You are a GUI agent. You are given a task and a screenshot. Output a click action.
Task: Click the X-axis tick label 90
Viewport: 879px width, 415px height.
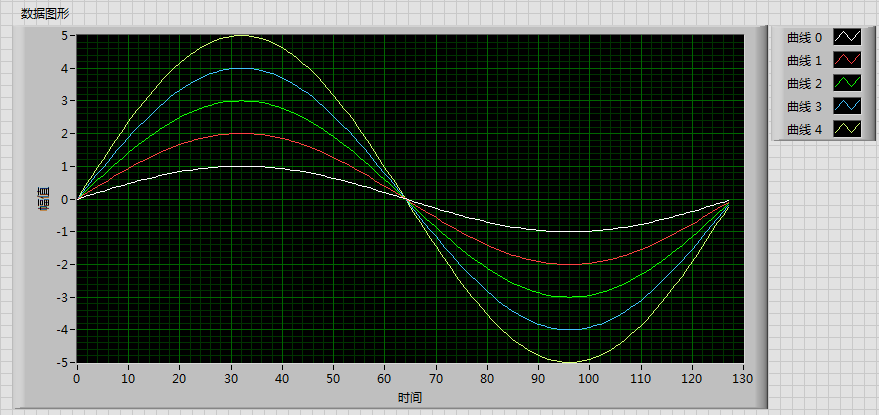538,377
